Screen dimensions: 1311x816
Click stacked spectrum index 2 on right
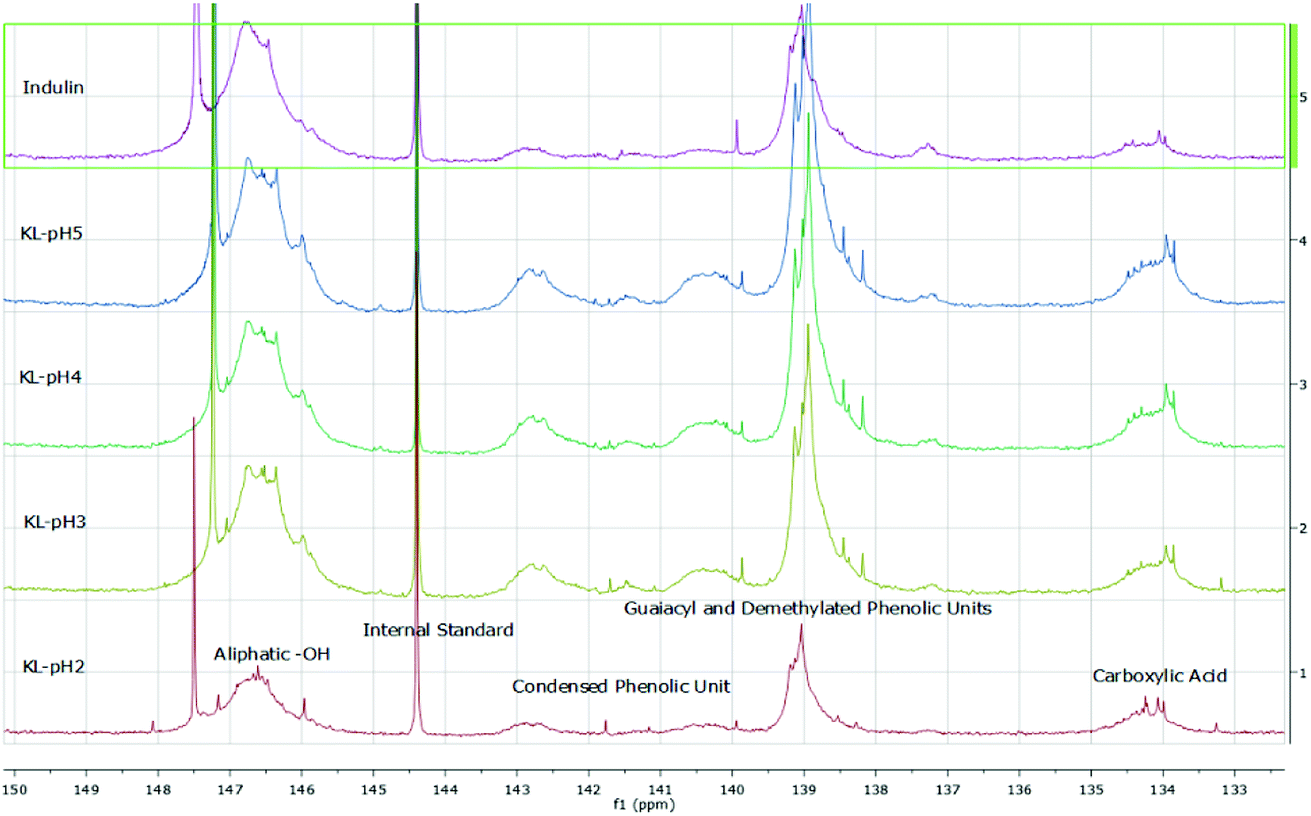click(x=1302, y=528)
